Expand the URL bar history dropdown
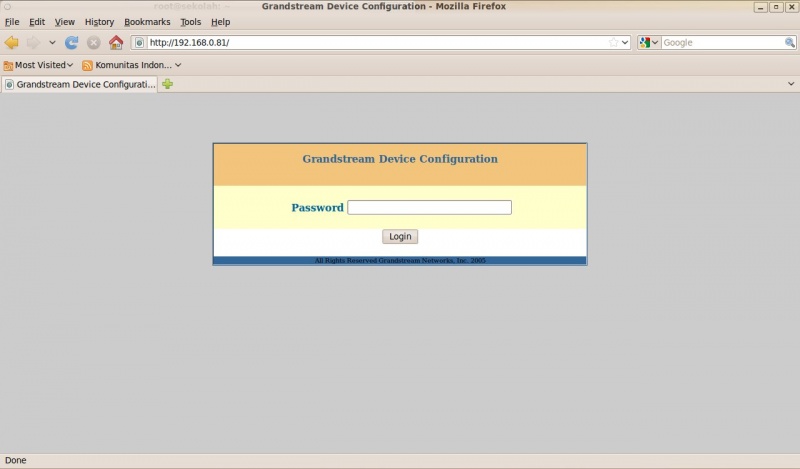Image resolution: width=800 pixels, height=469 pixels. [625, 43]
